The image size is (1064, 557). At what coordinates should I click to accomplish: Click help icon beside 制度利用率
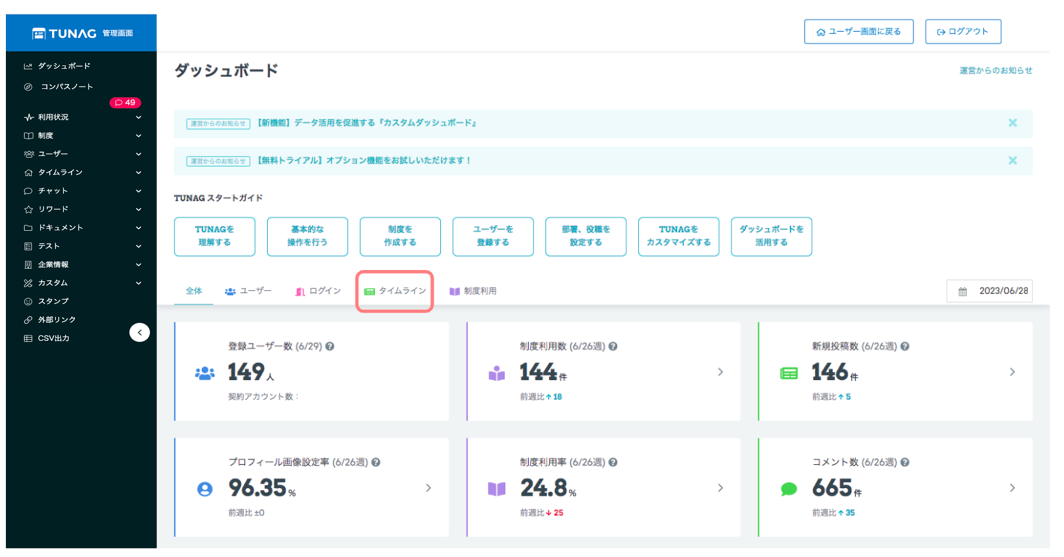click(x=613, y=462)
